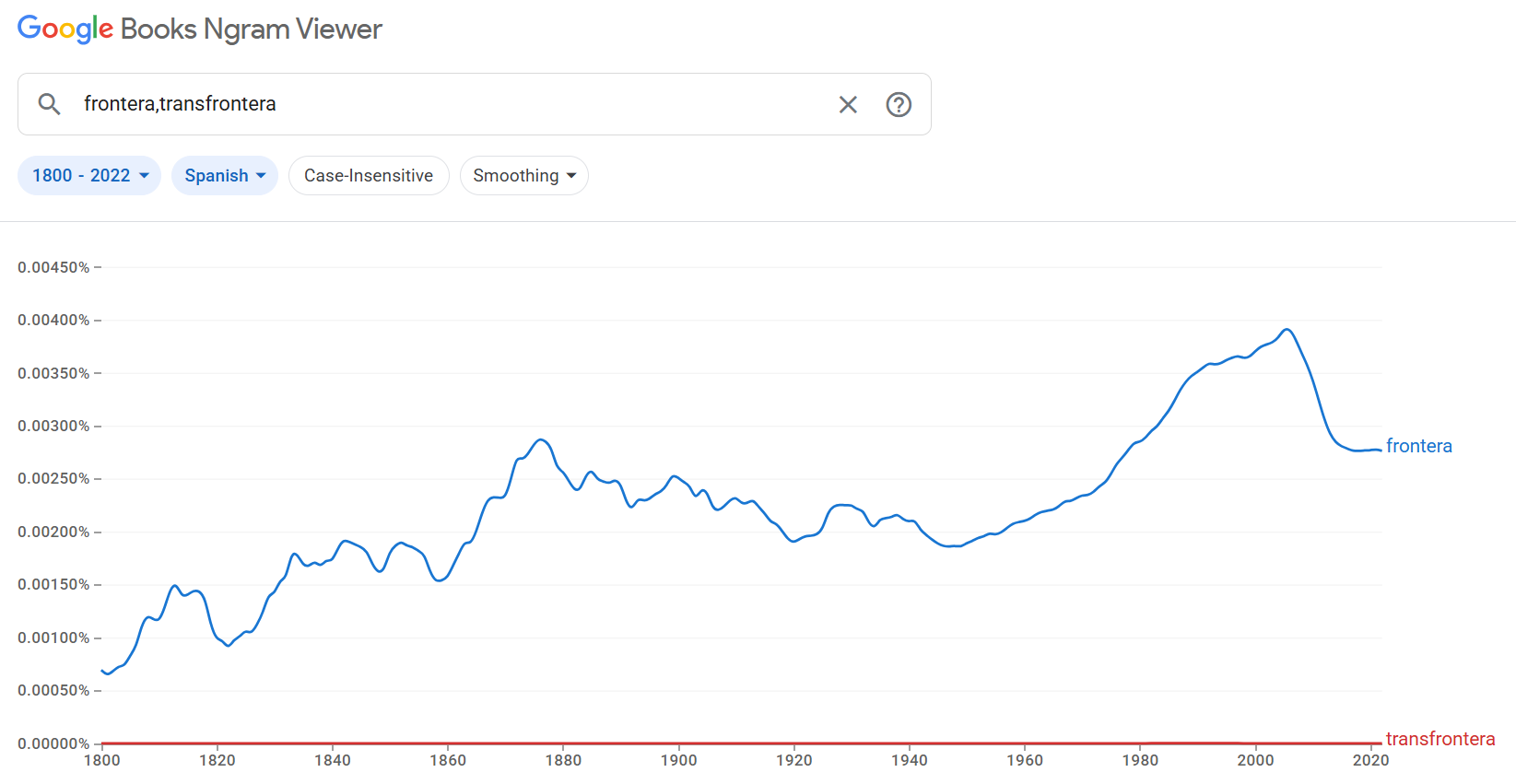
Task: Open the 1800 - 2022 date range dropdown
Action: (89, 176)
